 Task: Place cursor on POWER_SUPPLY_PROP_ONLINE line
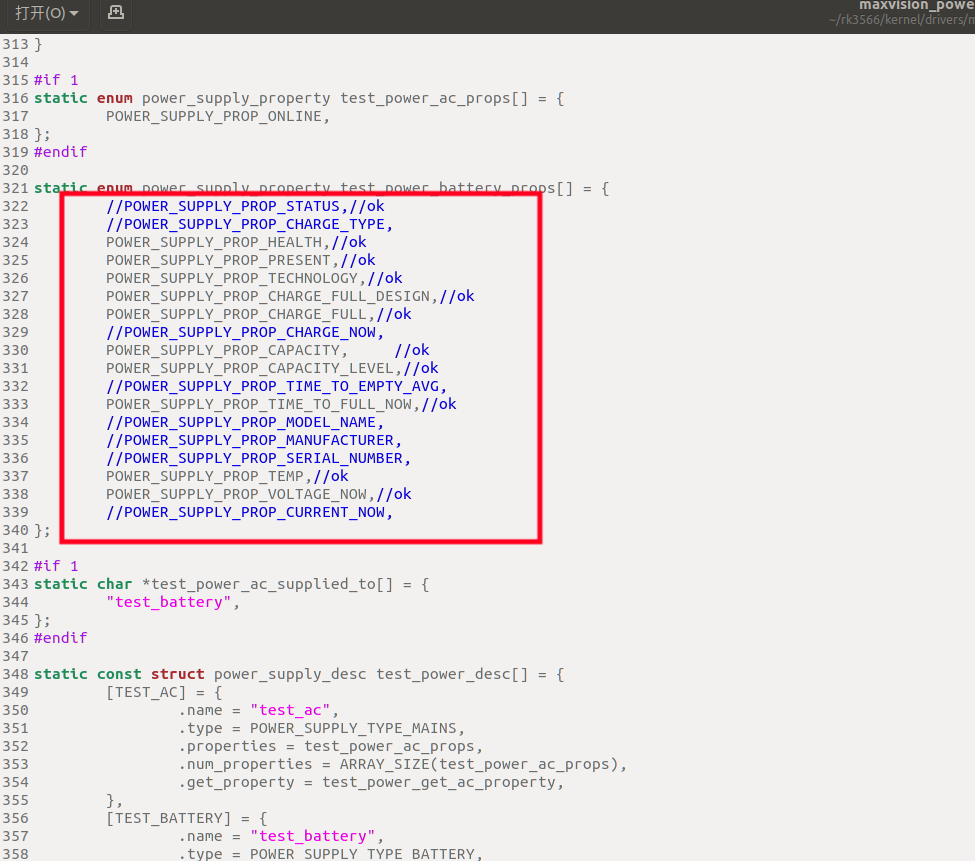pos(214,116)
